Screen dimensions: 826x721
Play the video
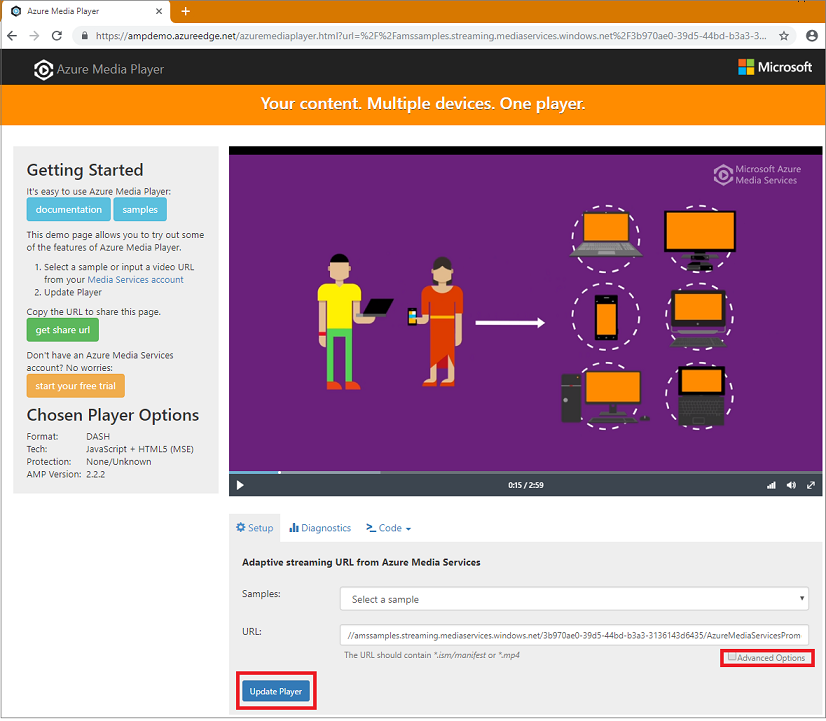point(240,485)
